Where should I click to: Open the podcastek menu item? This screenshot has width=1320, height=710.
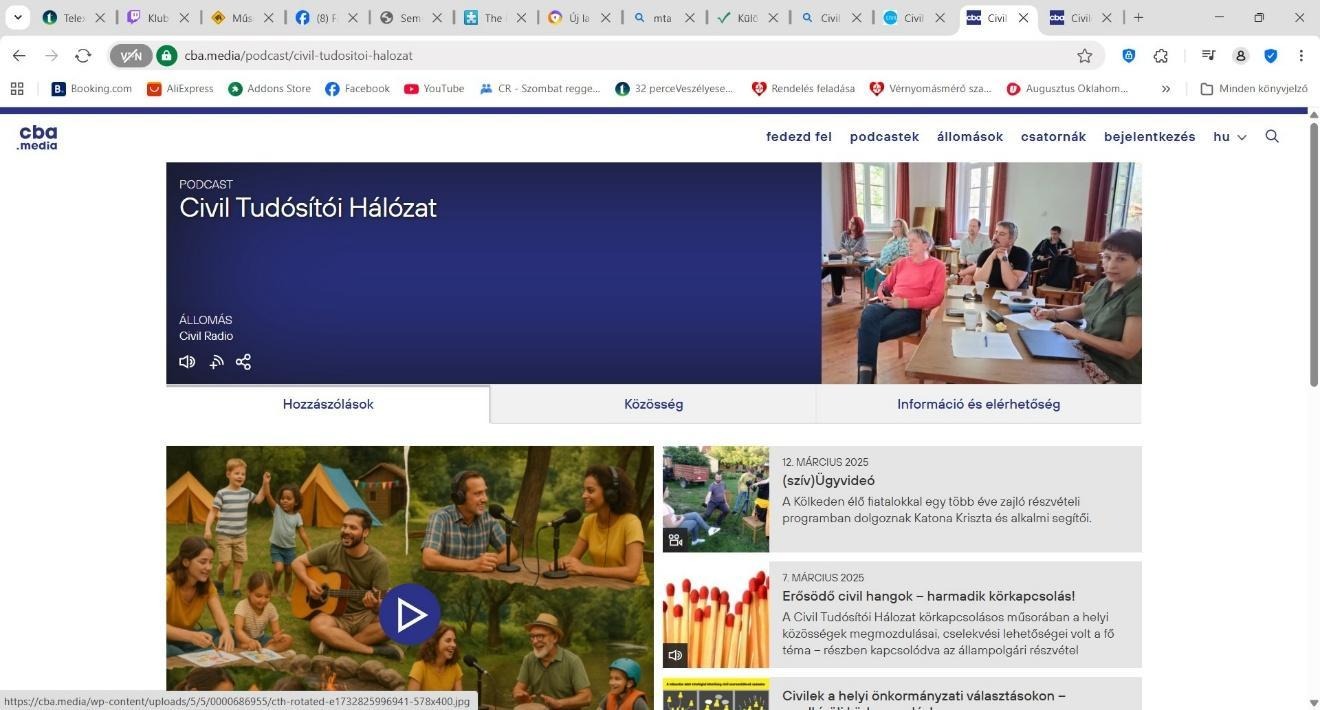pos(884,137)
